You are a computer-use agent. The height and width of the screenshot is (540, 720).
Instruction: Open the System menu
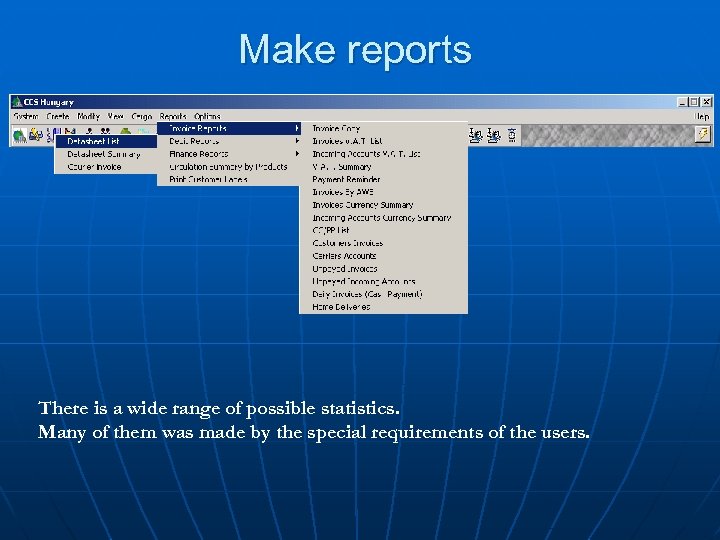point(26,116)
